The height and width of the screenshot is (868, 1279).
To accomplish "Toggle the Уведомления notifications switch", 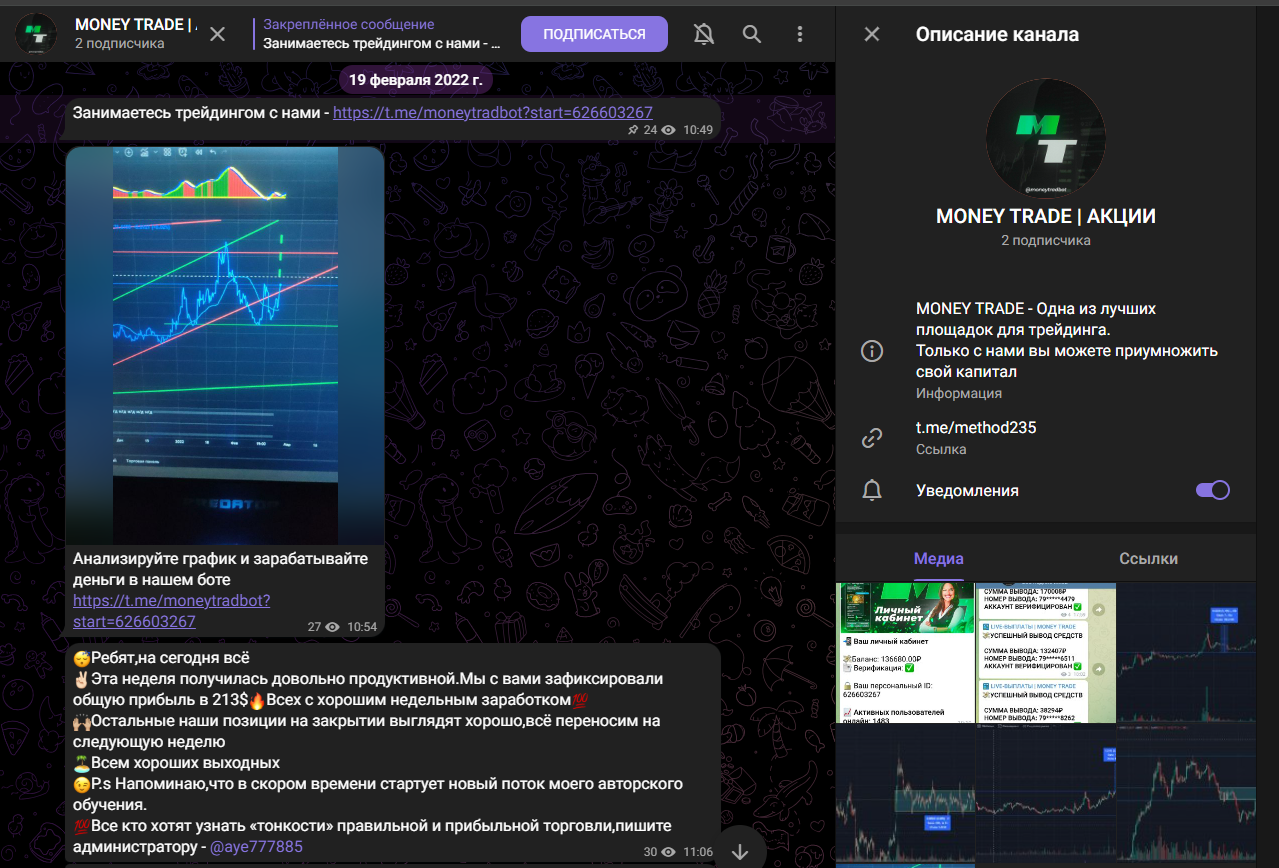I will coord(1212,490).
